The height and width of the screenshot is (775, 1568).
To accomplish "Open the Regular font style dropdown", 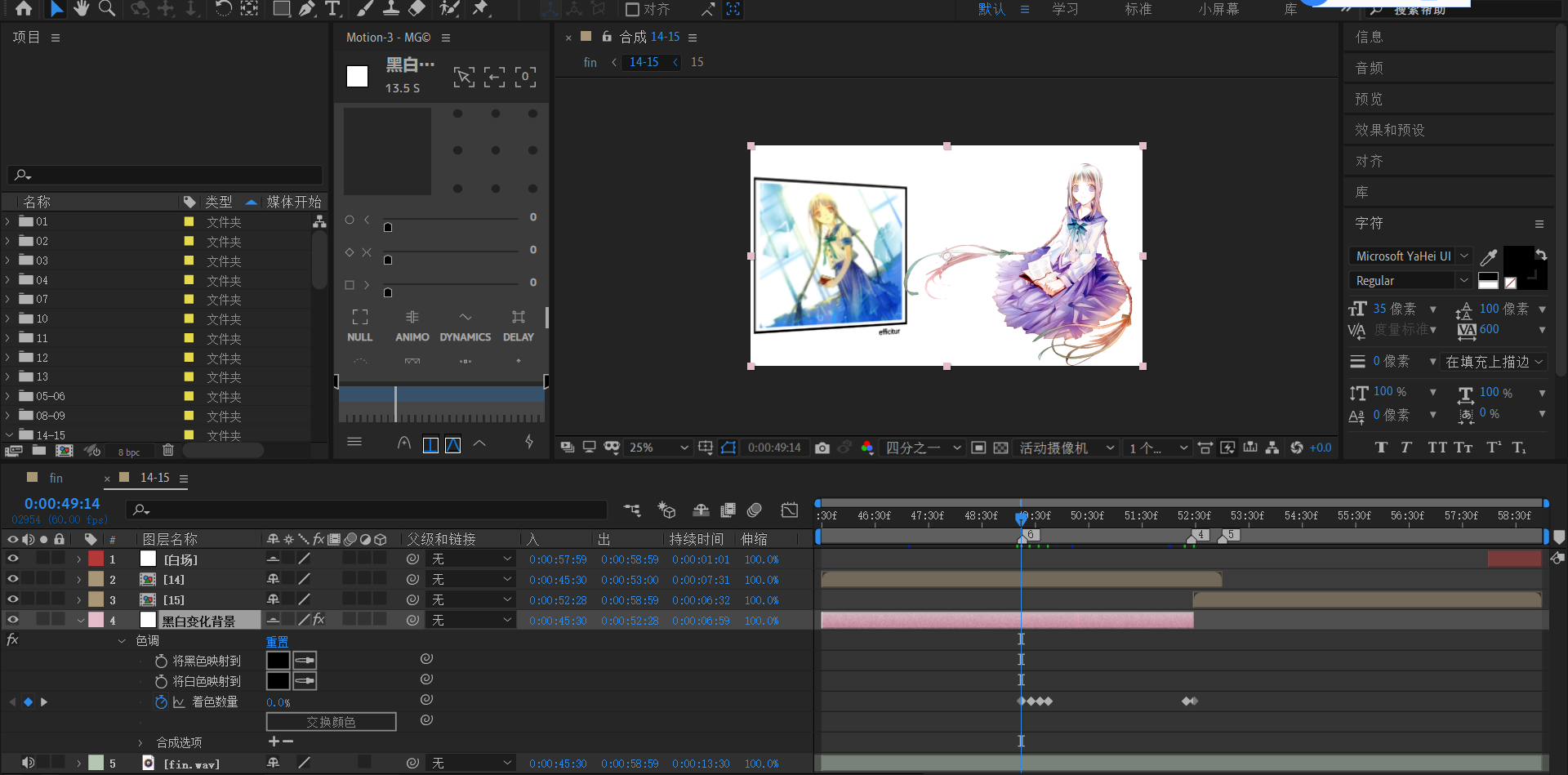I will [x=1410, y=281].
